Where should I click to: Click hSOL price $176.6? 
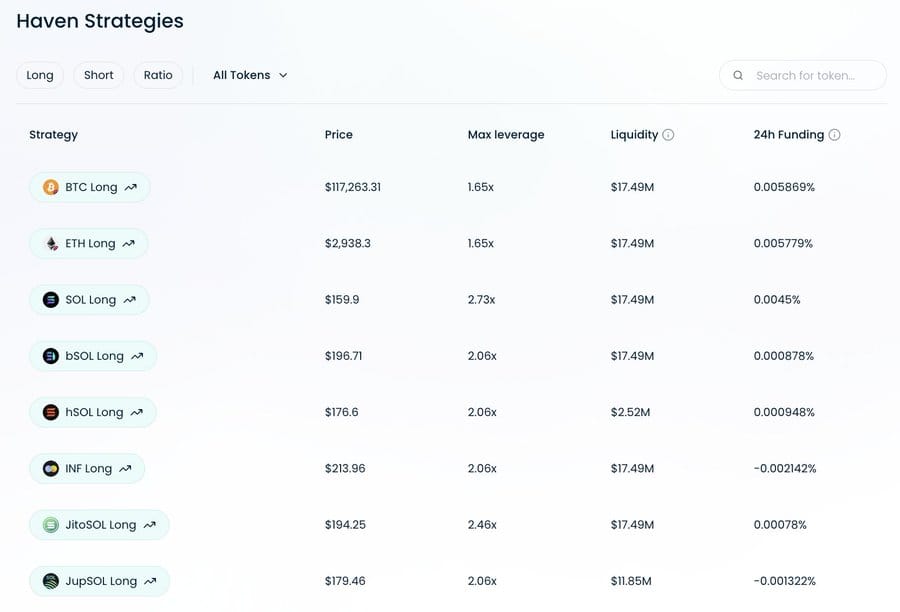click(x=342, y=412)
